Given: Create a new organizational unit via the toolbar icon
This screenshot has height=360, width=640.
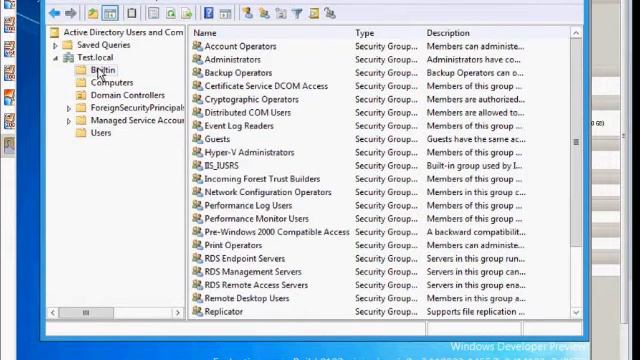Looking at the screenshot, I should [x=281, y=13].
